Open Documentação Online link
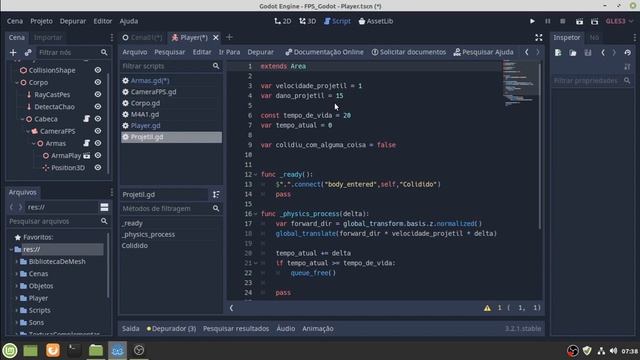 click(324, 52)
